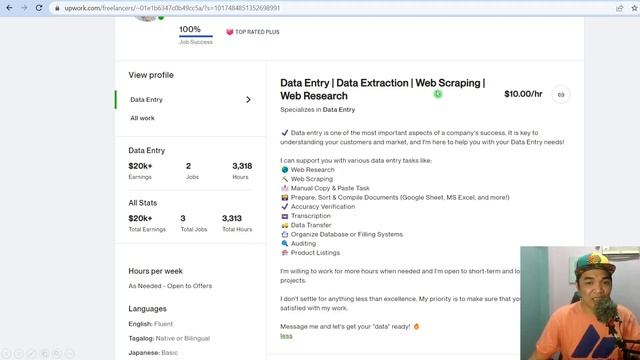Open the share page icon in address bar
Screen dimensions: 640x360
(x=620, y=8)
